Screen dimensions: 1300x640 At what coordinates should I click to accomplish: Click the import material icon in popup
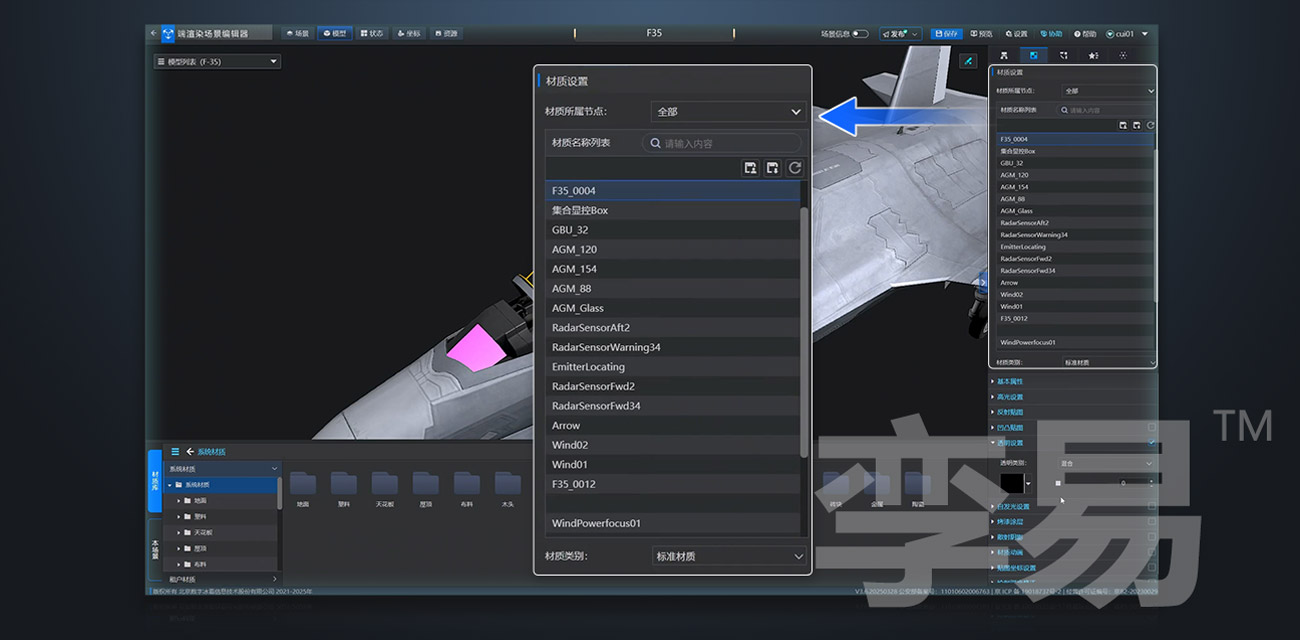tap(751, 168)
